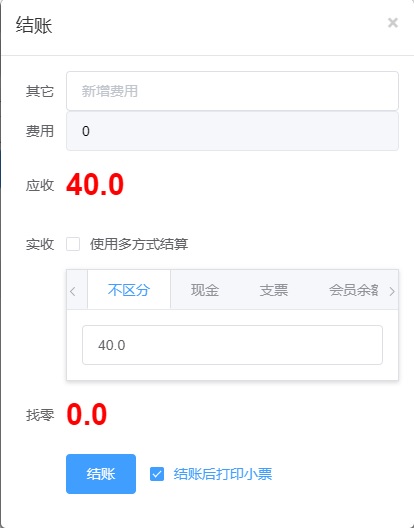Click the 实收 label
This screenshot has height=528, width=414.
(x=40, y=244)
